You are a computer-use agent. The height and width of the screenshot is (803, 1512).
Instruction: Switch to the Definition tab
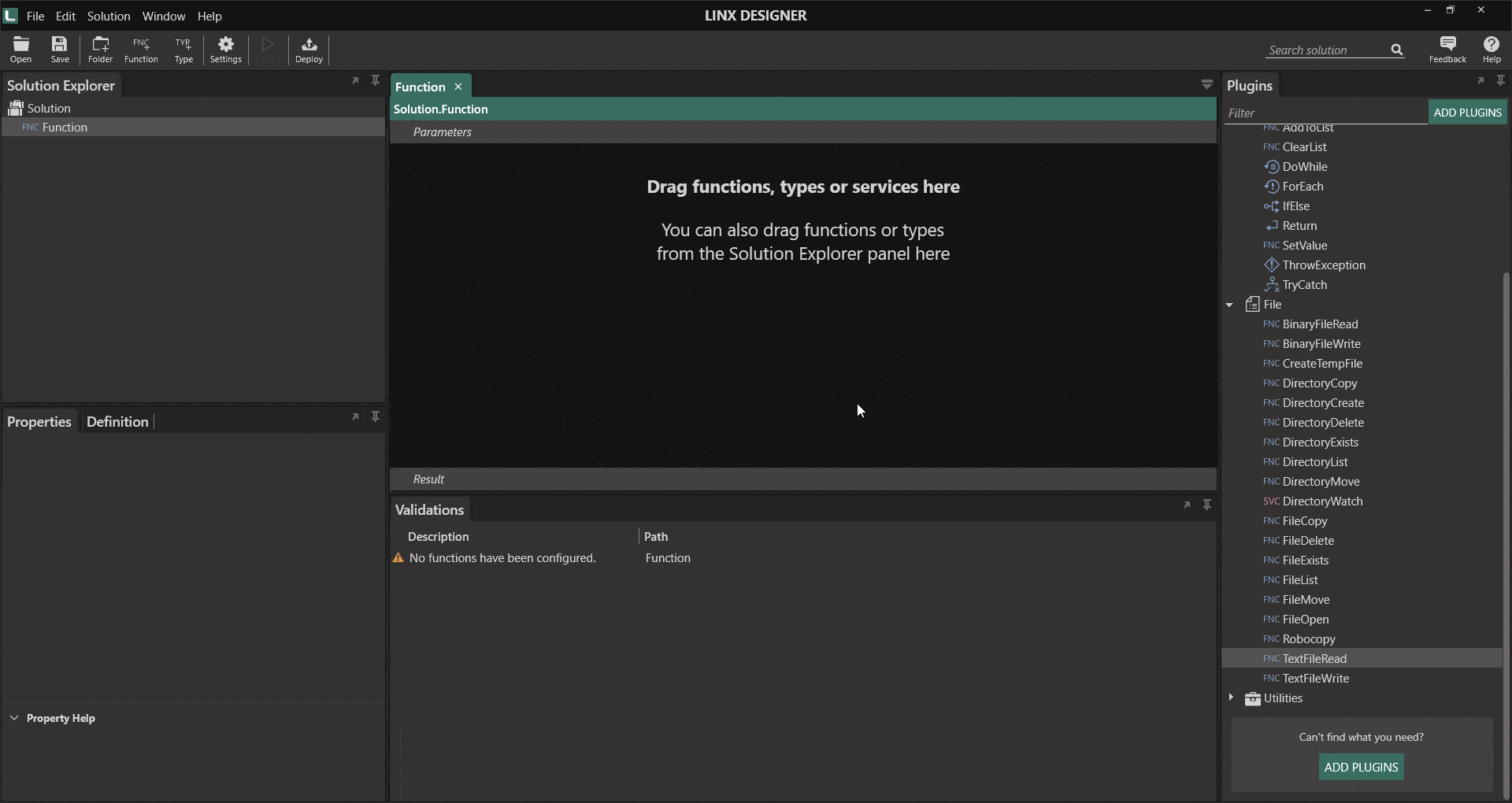117,422
